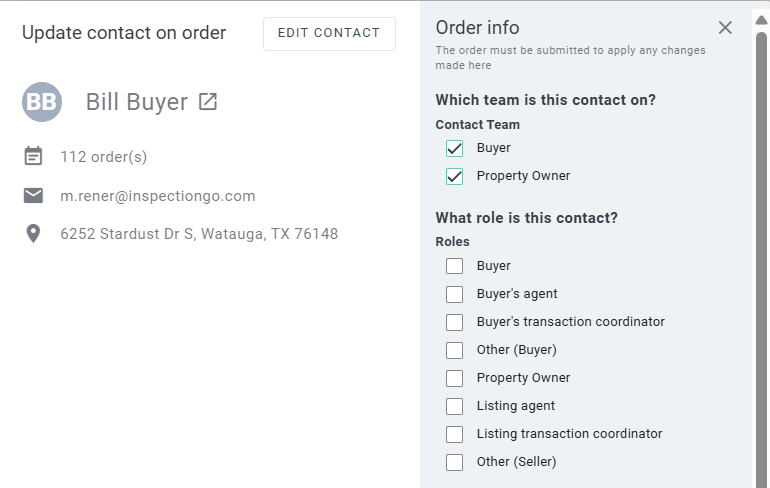Tick the Other (Buyer) role

tap(455, 350)
